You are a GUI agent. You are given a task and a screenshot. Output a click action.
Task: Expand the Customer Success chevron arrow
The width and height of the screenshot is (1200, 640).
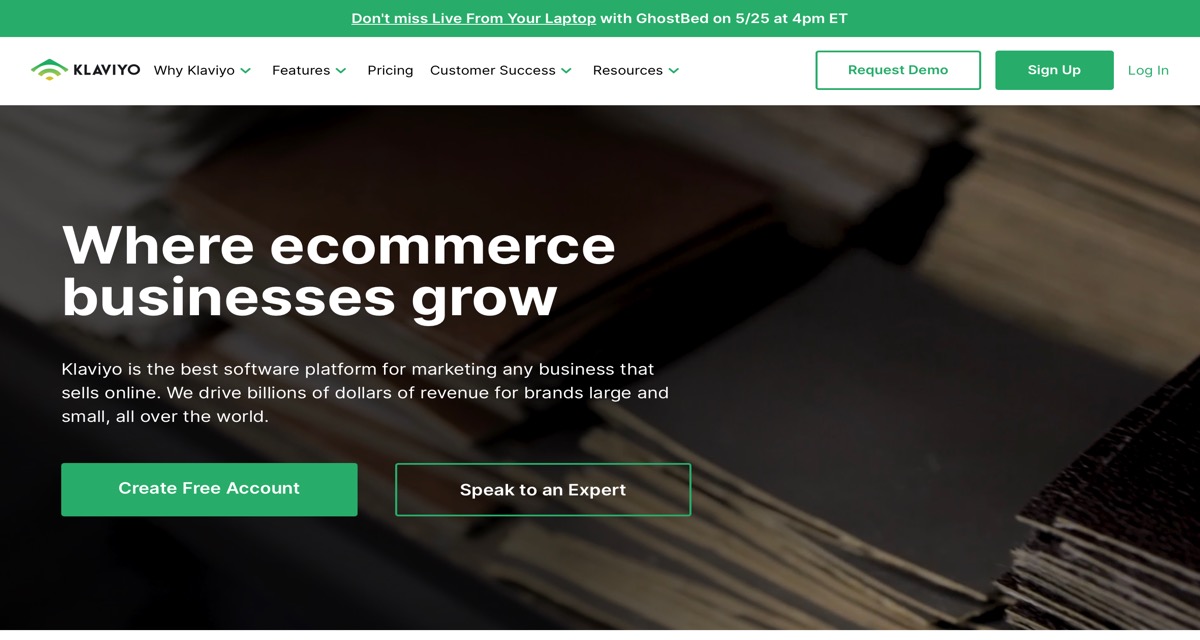coord(566,71)
